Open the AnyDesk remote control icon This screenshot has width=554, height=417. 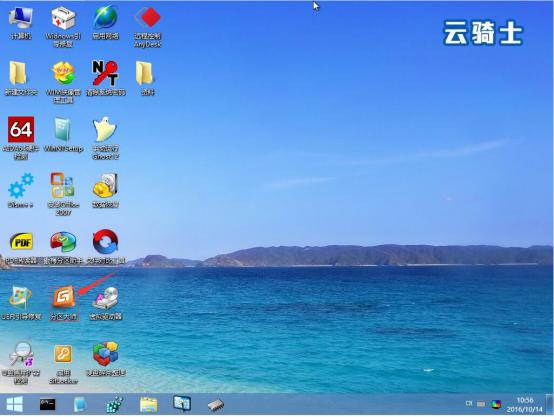148,27
